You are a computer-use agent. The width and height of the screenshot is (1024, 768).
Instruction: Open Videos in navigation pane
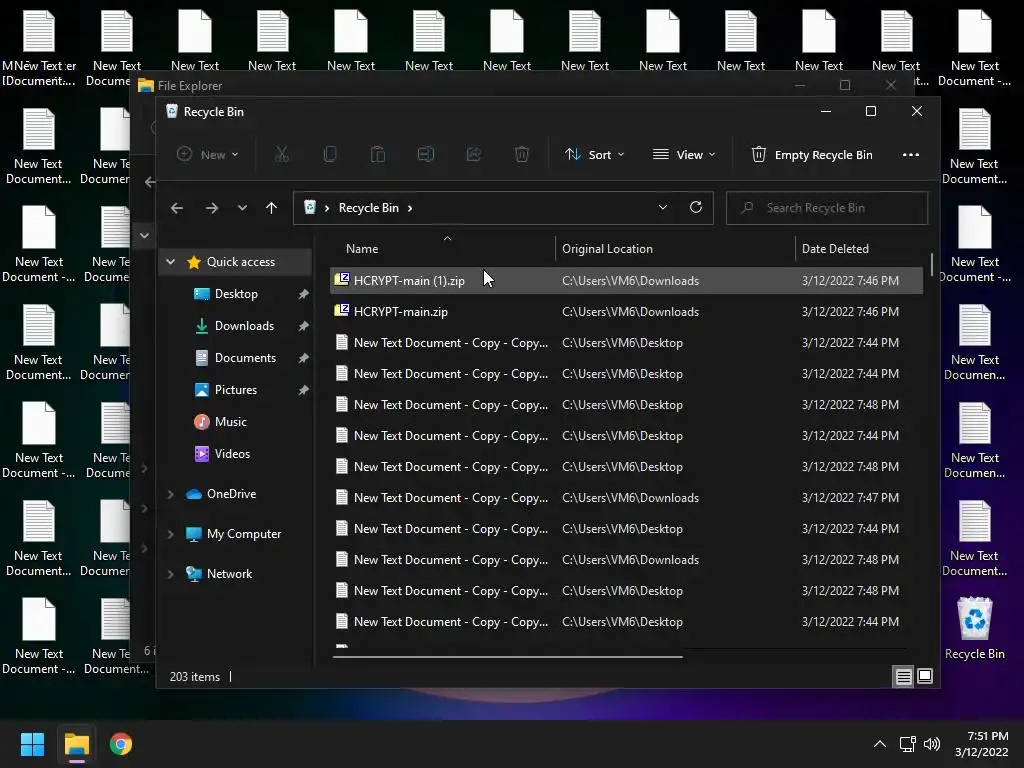232,454
